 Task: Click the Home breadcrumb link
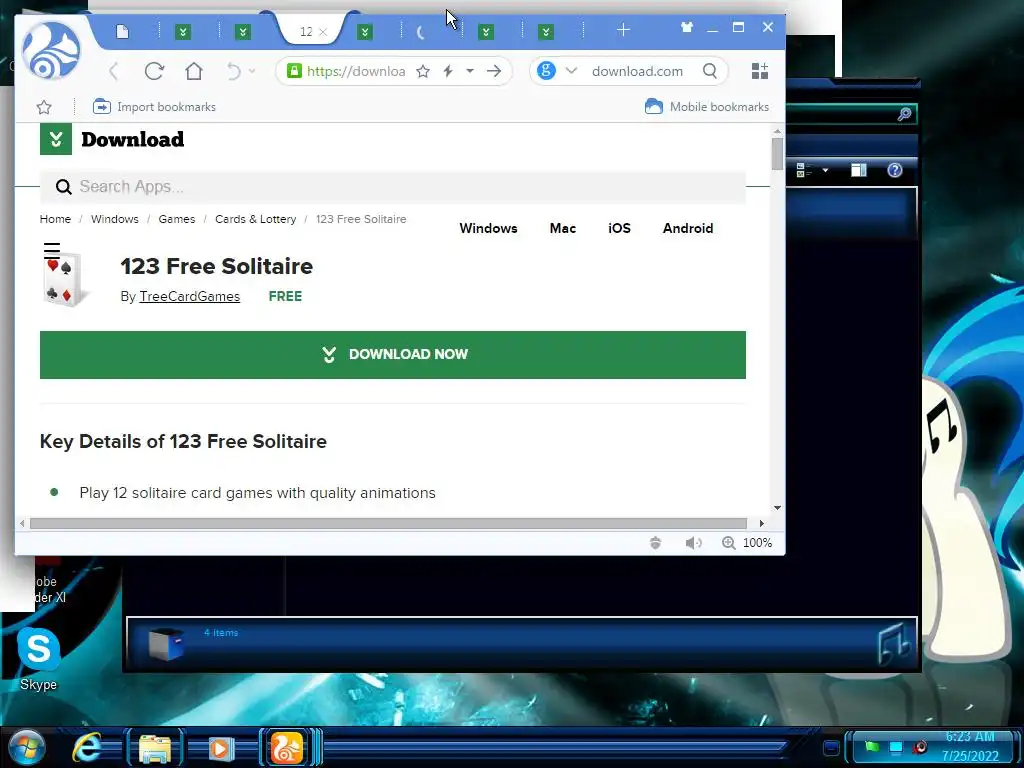(55, 219)
